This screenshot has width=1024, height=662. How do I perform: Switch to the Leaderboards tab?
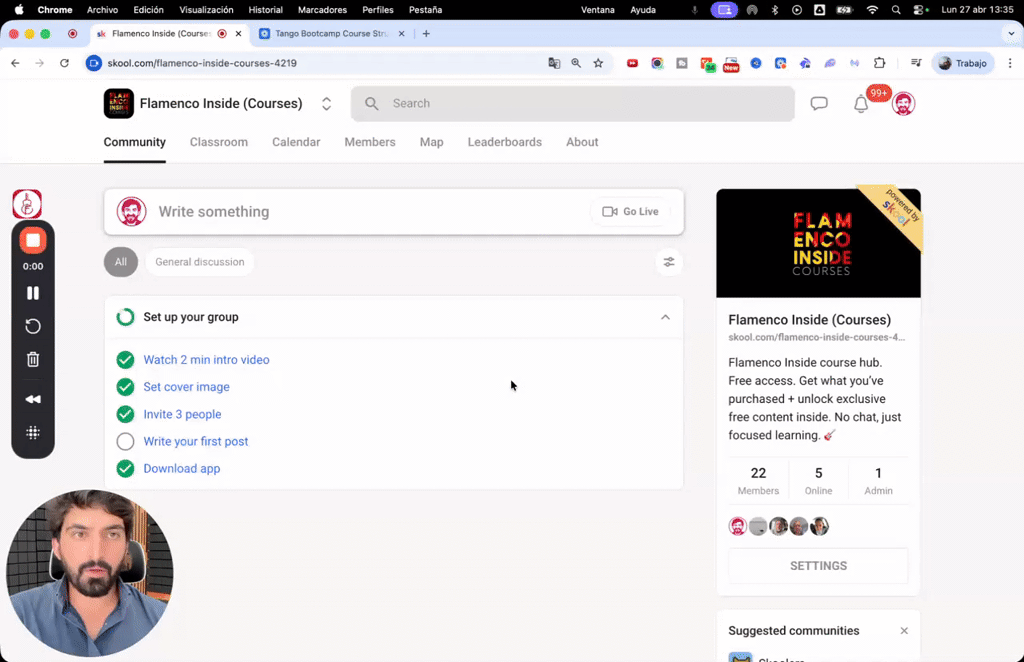pos(504,142)
